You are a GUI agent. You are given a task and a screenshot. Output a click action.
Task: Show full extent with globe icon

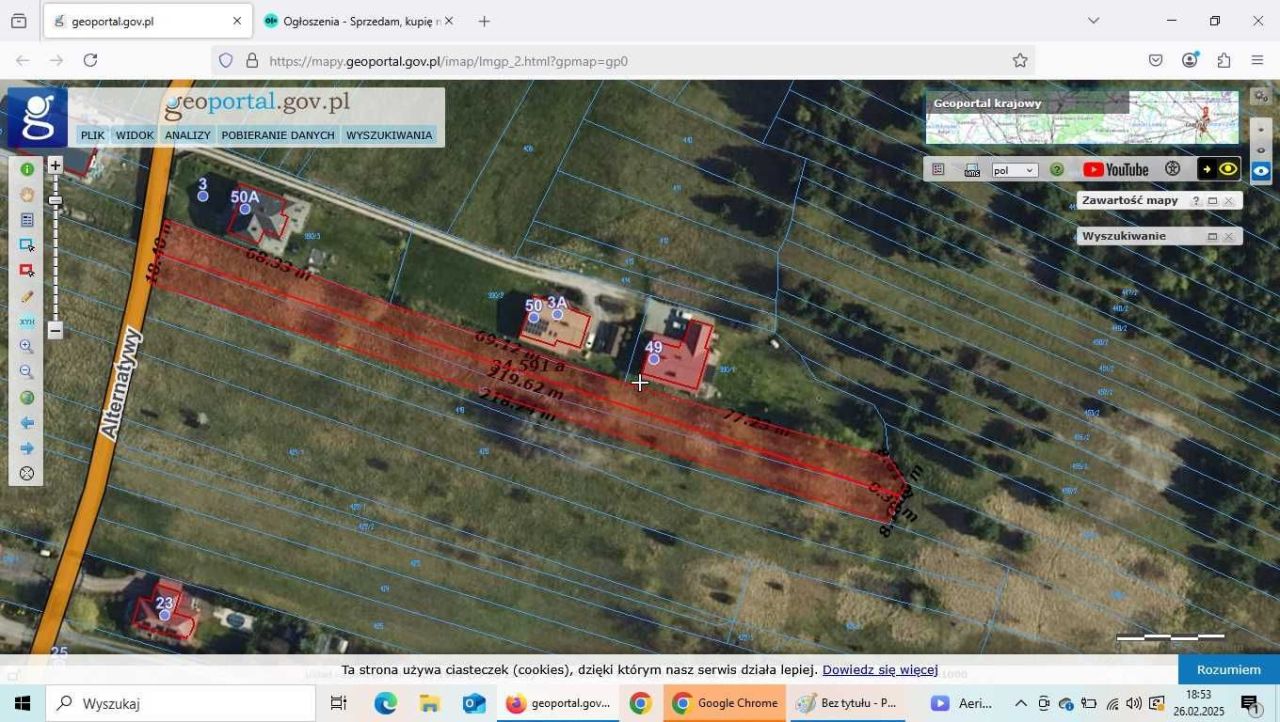(27, 398)
